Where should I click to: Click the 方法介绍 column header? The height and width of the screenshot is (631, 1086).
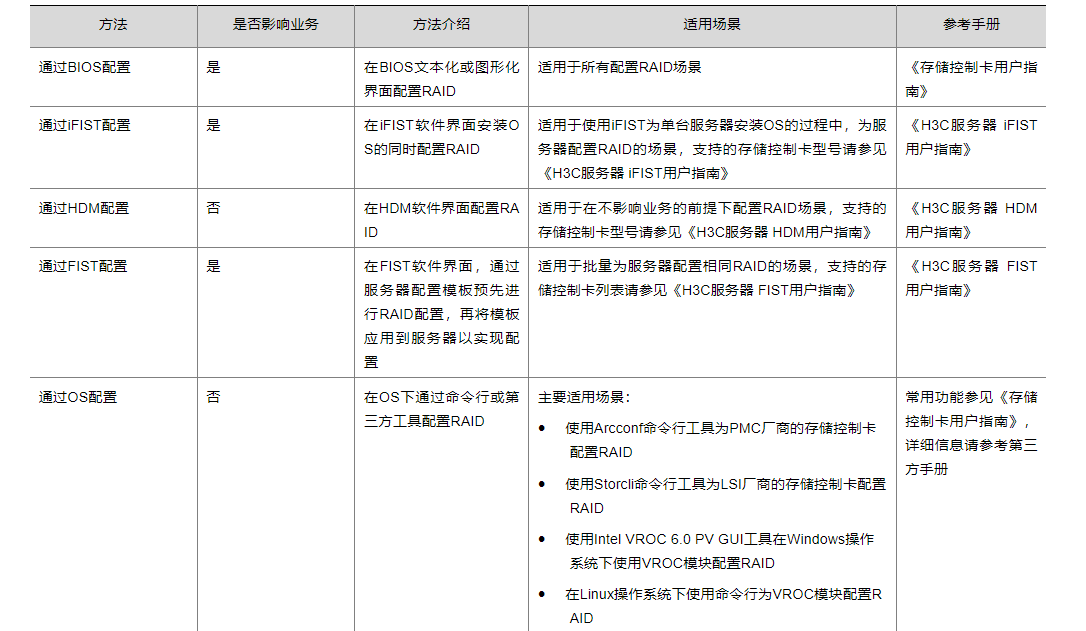pos(441,25)
